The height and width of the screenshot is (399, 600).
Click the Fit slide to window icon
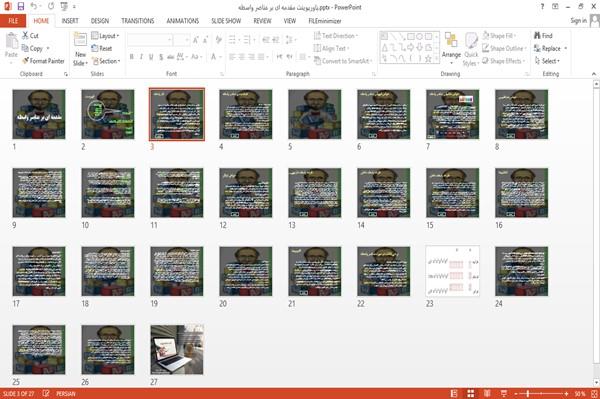tap(594, 394)
